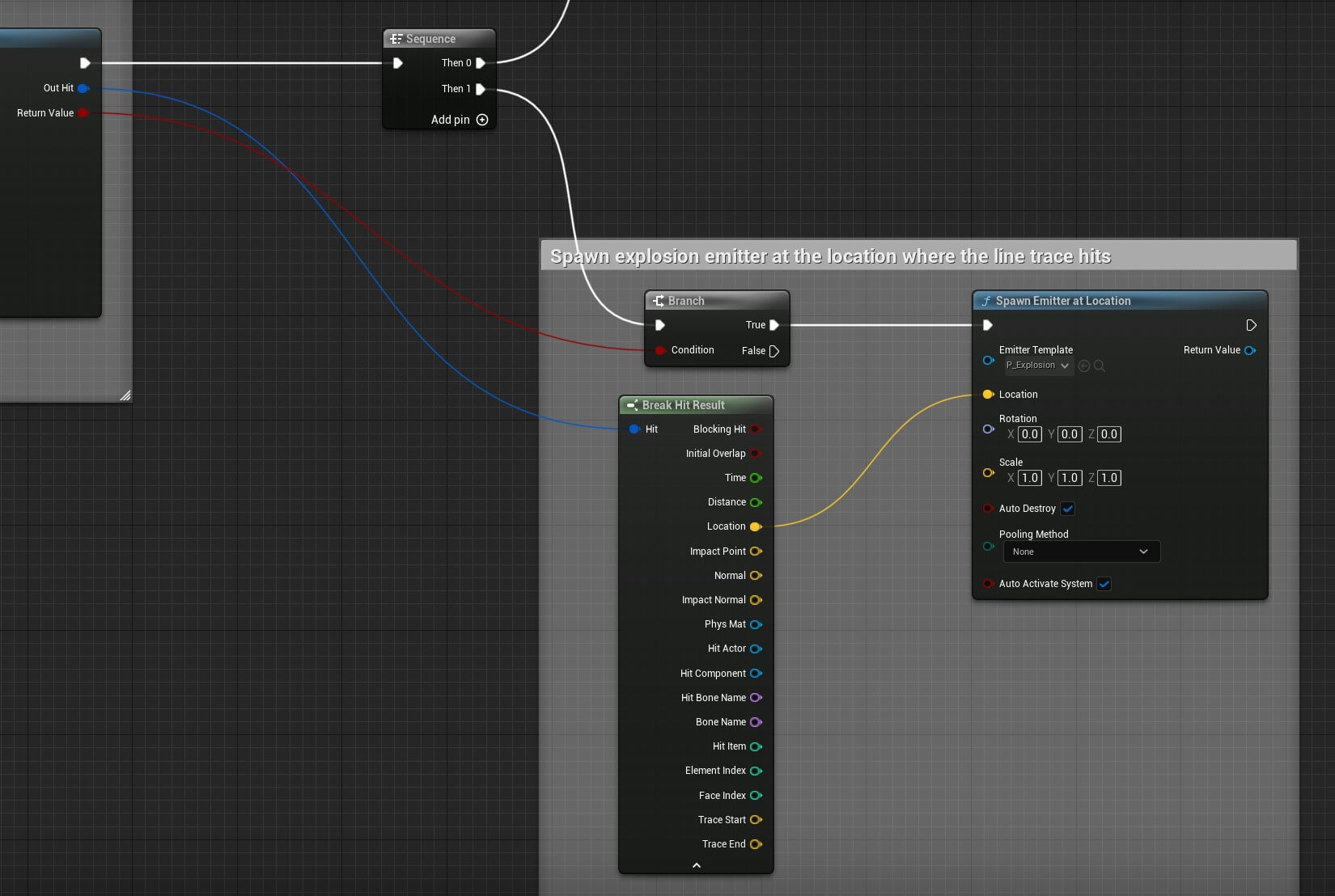Click the Rotation X value field
The width and height of the screenshot is (1335, 896).
(1029, 434)
